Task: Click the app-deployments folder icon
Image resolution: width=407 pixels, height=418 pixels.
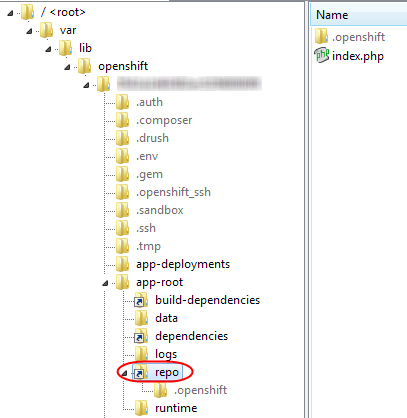Action: point(122,264)
